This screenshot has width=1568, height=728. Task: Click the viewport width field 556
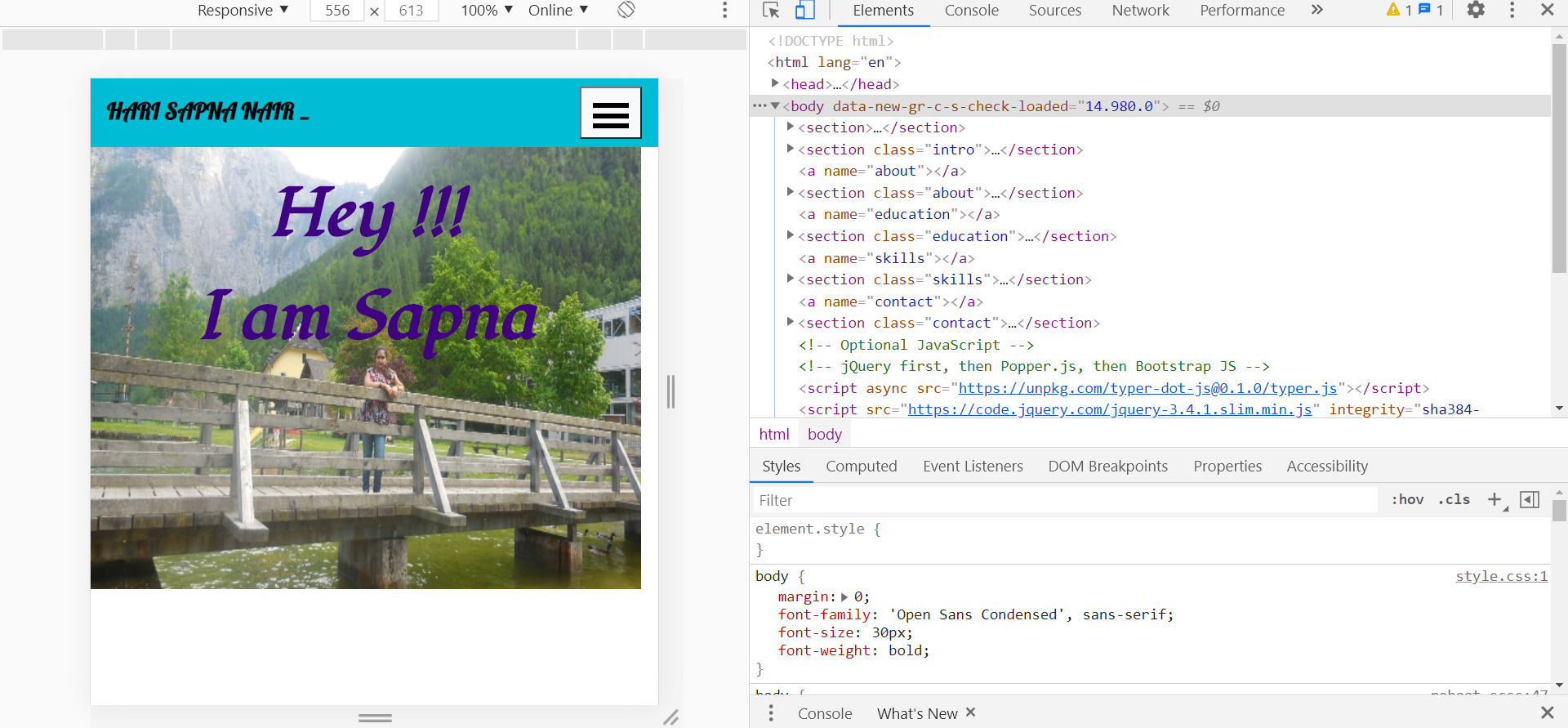click(x=337, y=10)
